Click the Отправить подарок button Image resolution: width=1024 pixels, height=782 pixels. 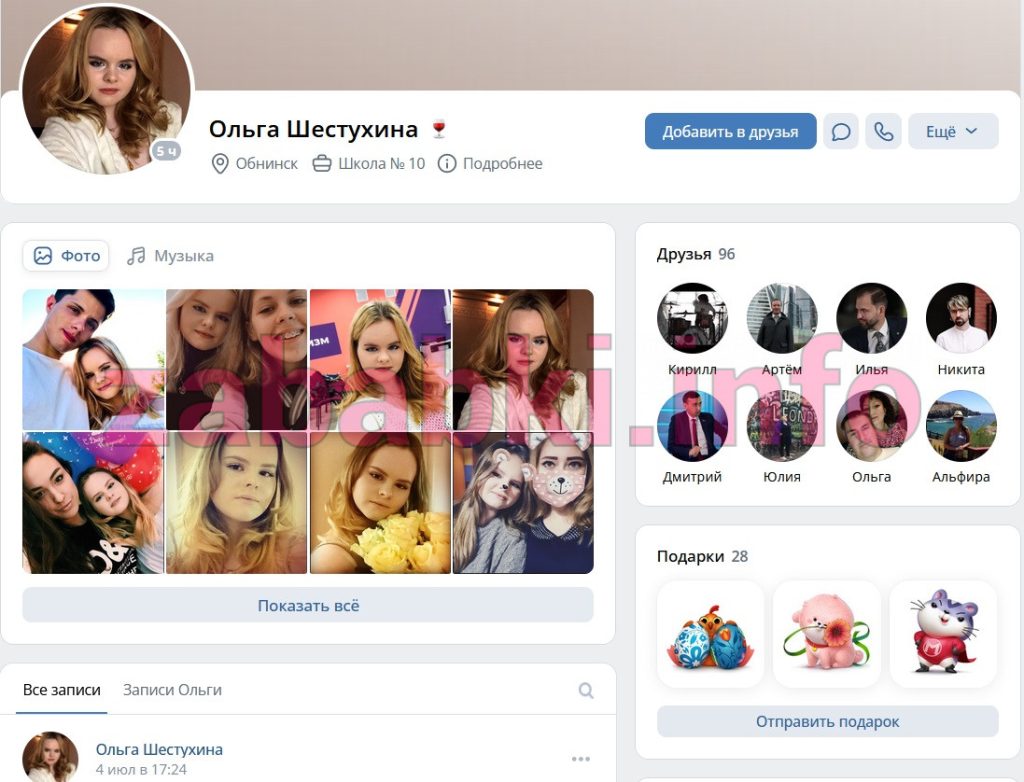827,721
